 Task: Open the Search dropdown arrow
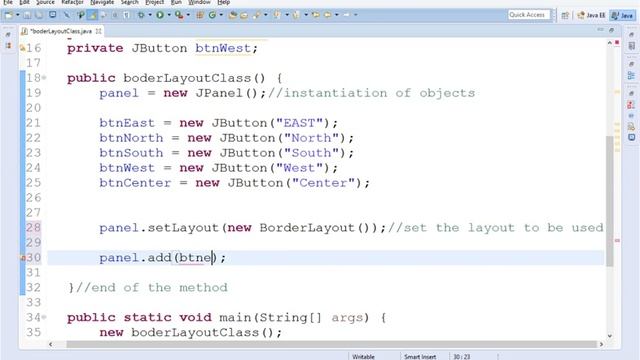point(266,15)
